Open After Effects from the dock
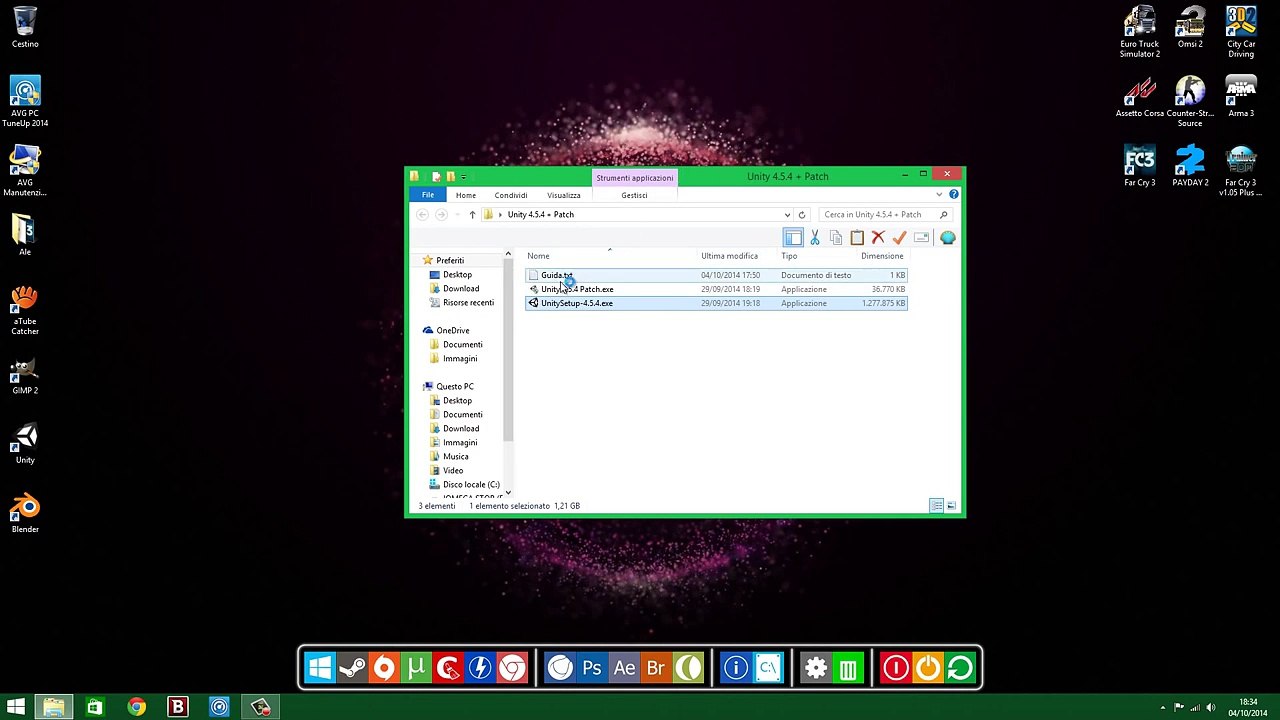Image resolution: width=1280 pixels, height=720 pixels. (x=624, y=668)
